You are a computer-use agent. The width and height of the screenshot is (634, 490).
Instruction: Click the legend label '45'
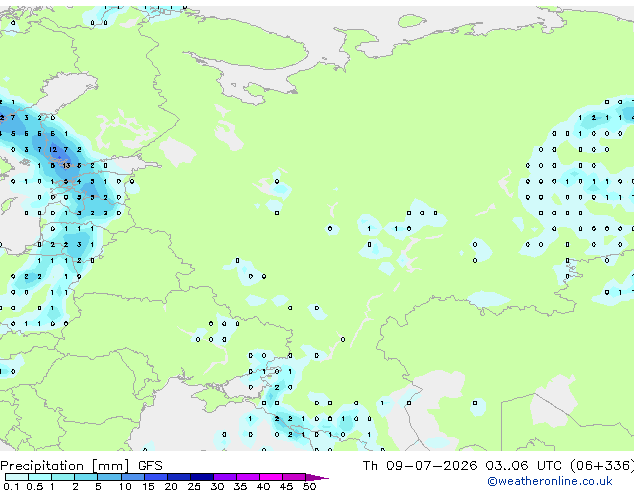coord(286,486)
